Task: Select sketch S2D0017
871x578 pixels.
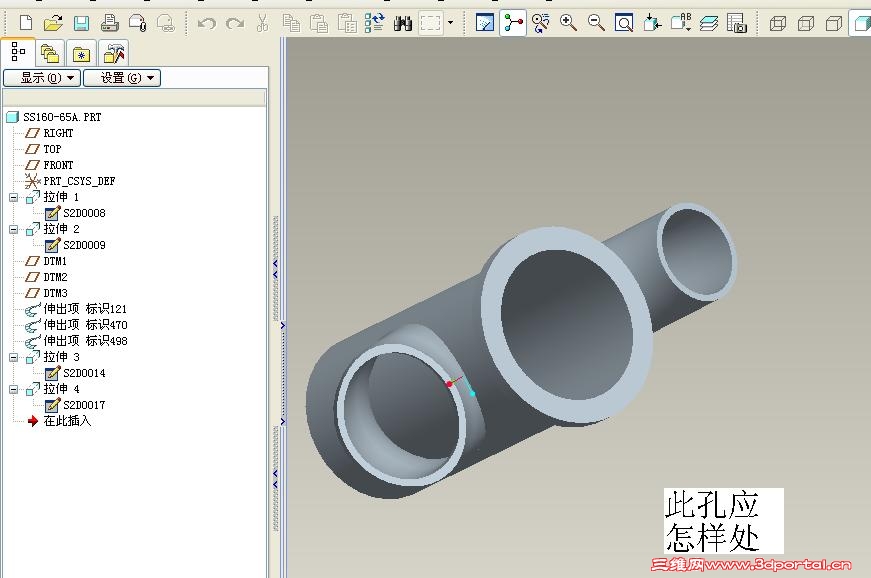Action: coord(75,405)
